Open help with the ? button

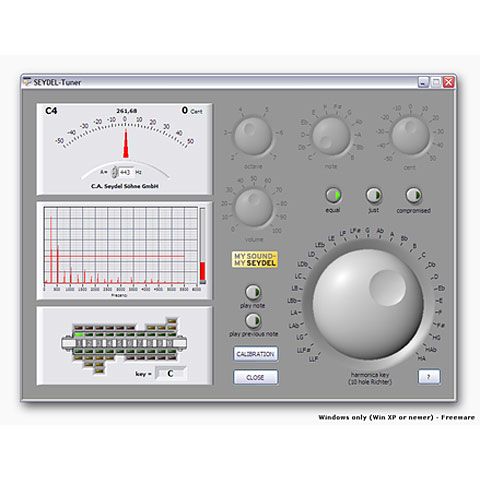click(429, 377)
